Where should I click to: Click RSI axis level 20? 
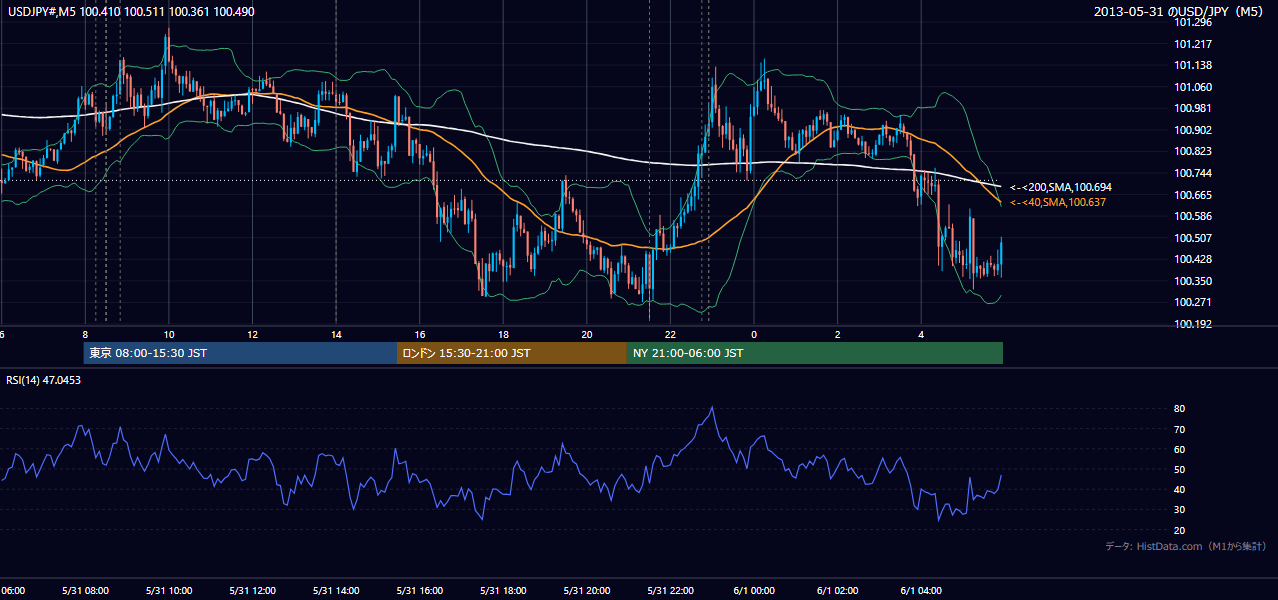point(1180,530)
